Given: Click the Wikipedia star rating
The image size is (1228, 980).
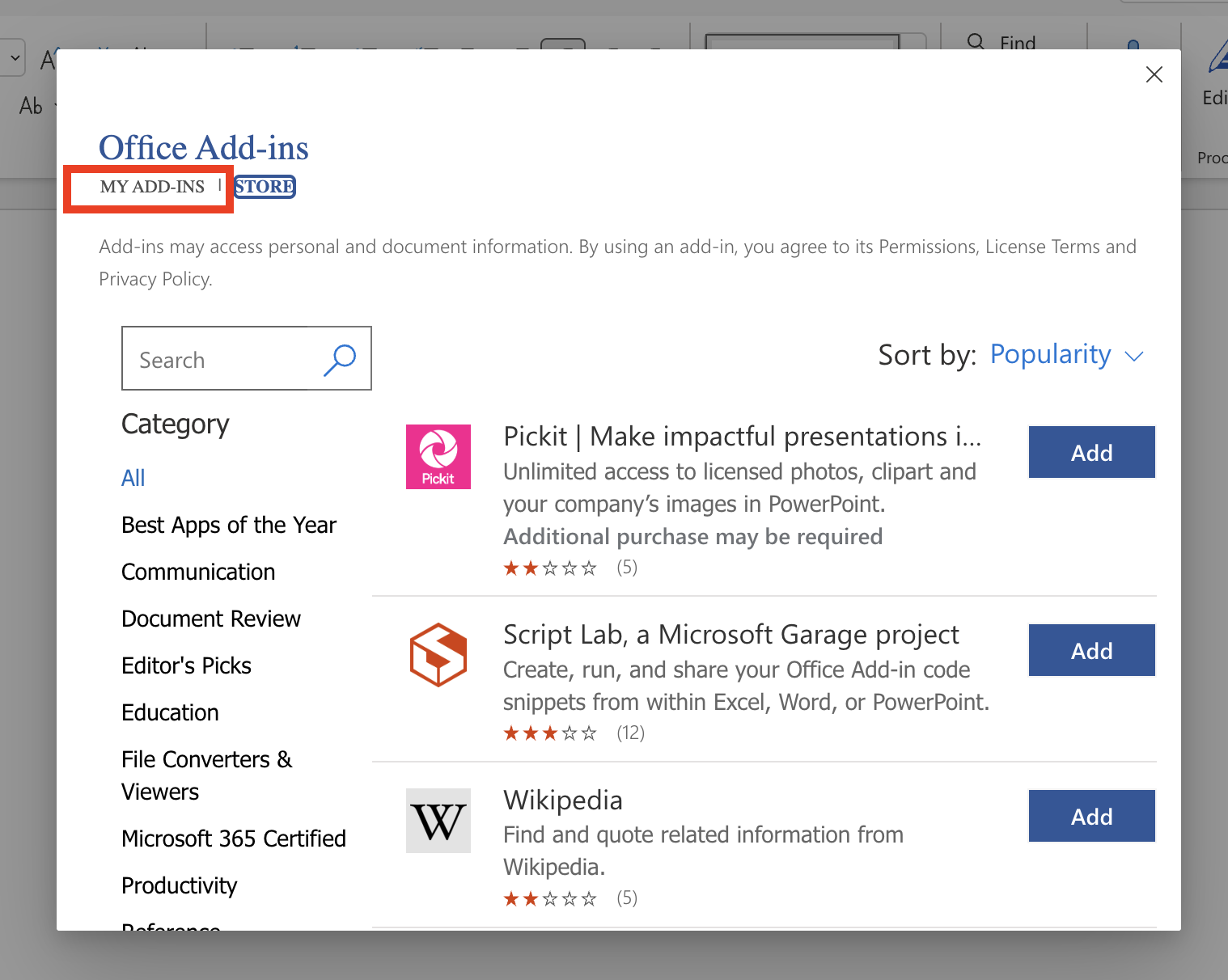Looking at the screenshot, I should pos(550,898).
